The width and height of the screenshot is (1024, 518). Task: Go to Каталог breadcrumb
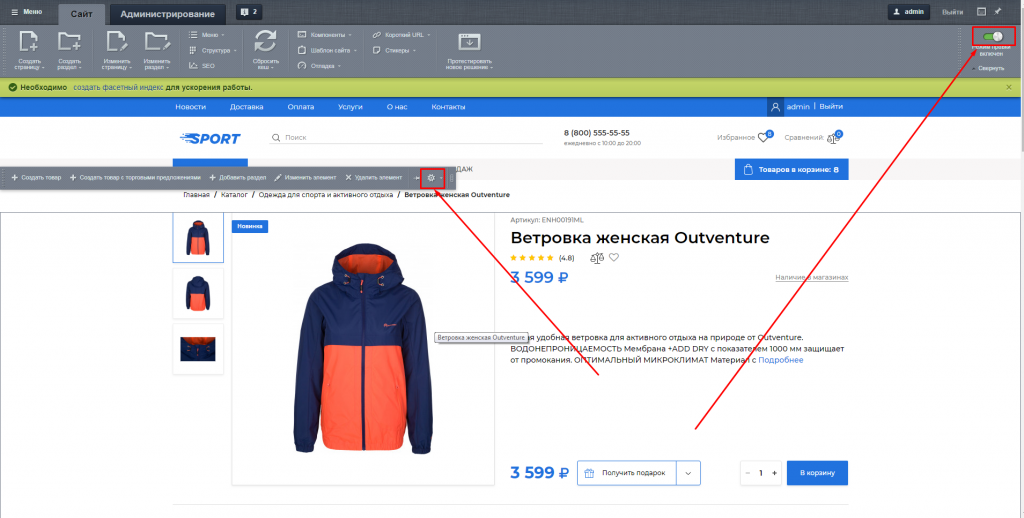[234, 195]
